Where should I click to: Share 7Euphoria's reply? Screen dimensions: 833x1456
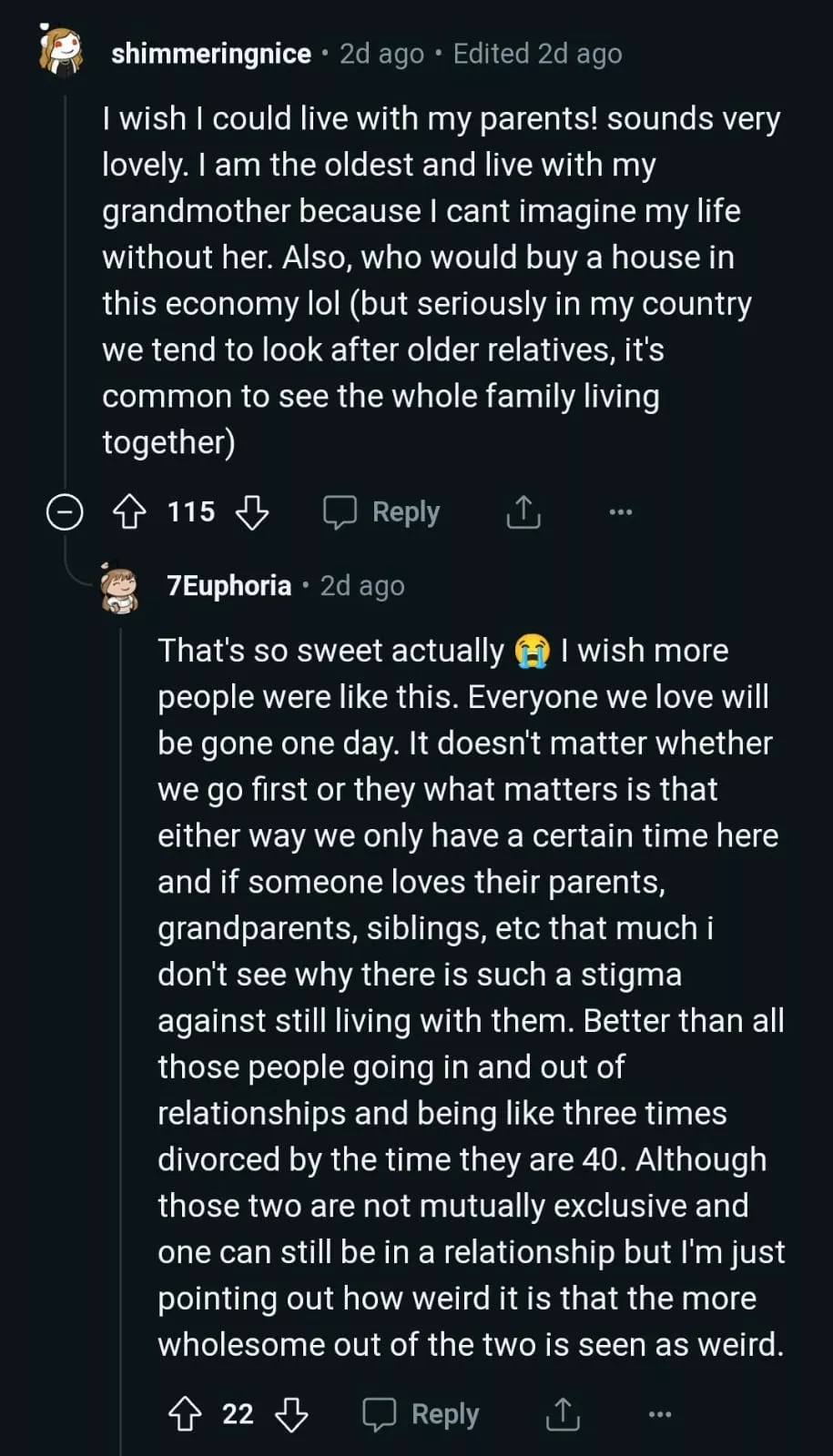563,1414
